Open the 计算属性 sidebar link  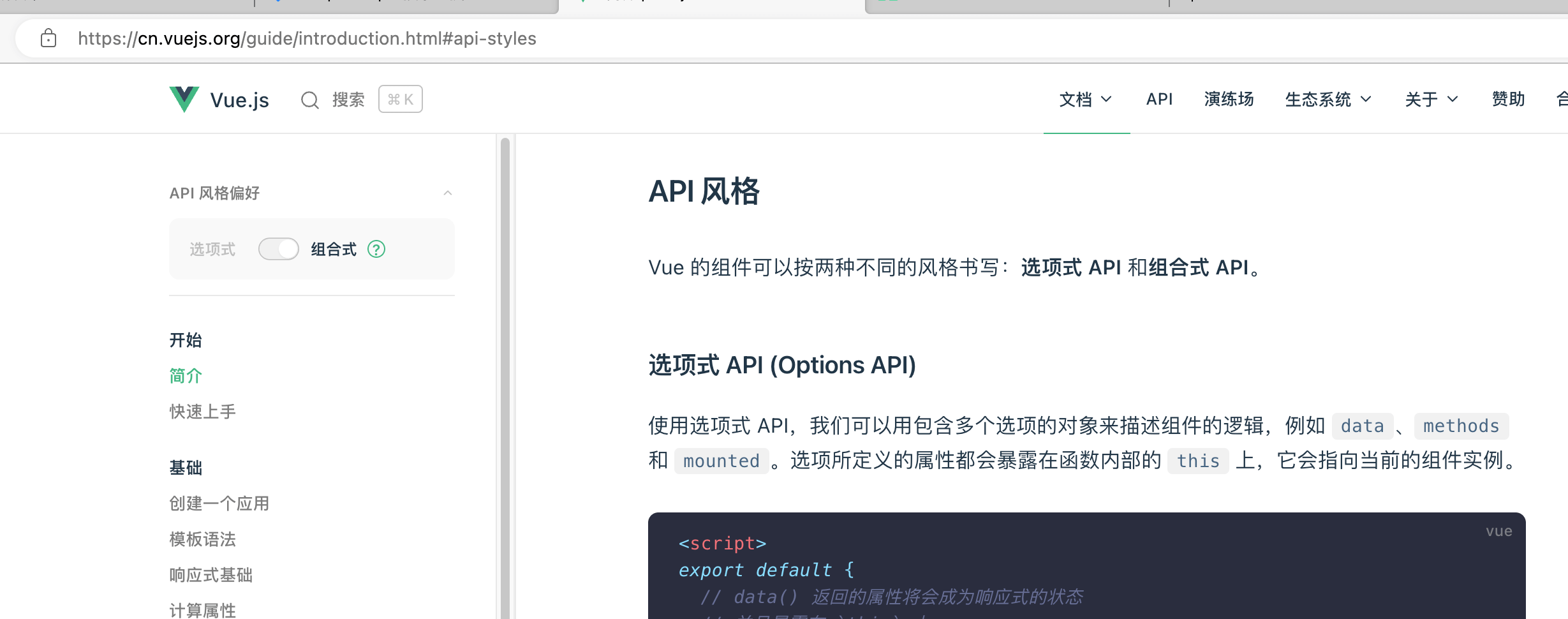click(x=203, y=610)
